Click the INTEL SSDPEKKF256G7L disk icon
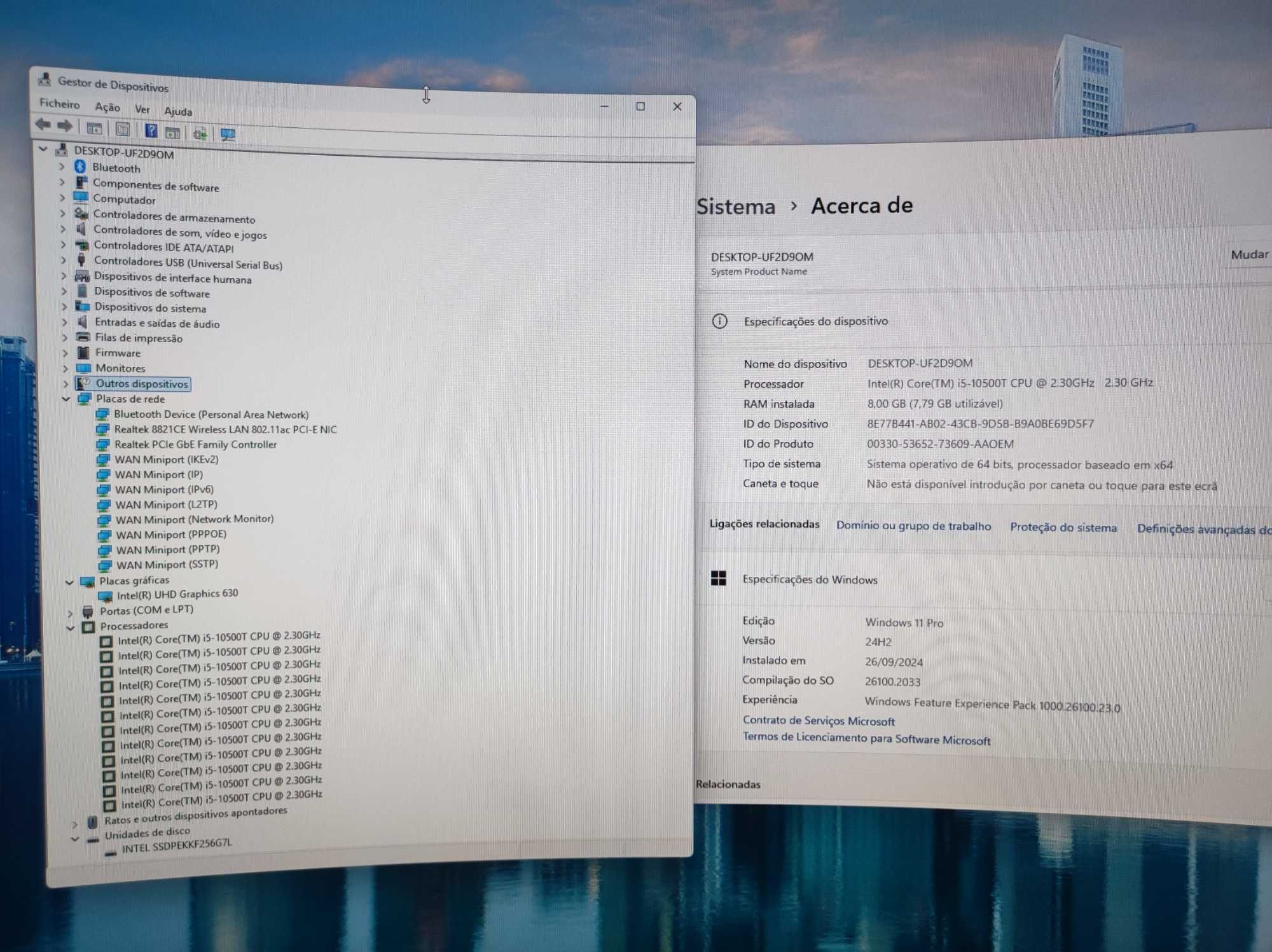1272x952 pixels. pyautogui.click(x=111, y=853)
